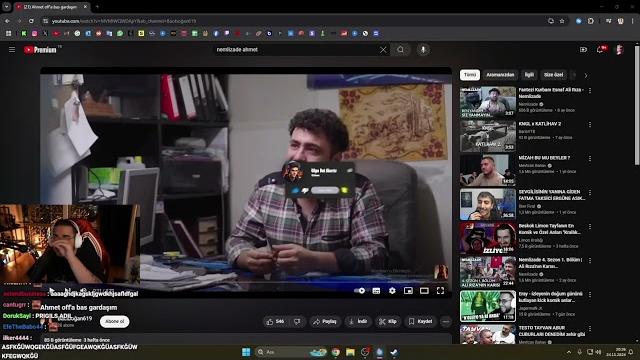Switch to theater mode
The image size is (640, 360).
tap(424, 291)
